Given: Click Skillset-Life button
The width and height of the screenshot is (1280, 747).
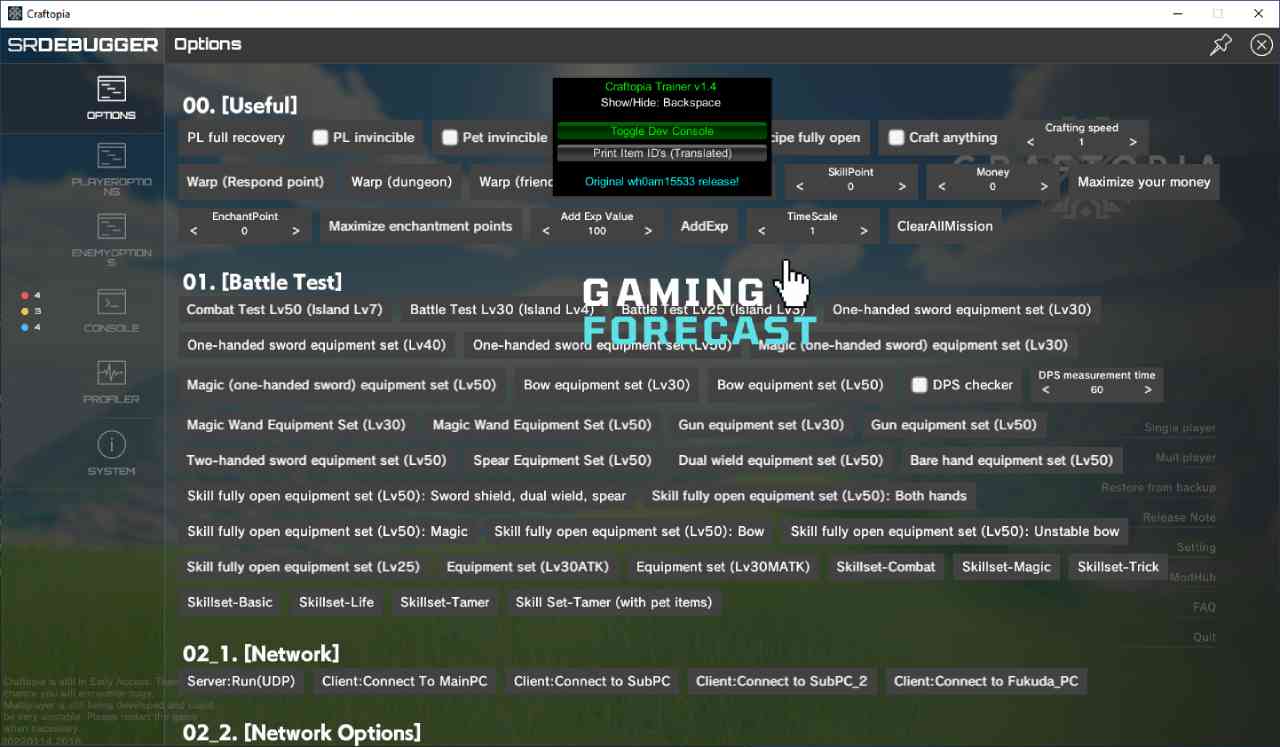Looking at the screenshot, I should click(x=336, y=603).
